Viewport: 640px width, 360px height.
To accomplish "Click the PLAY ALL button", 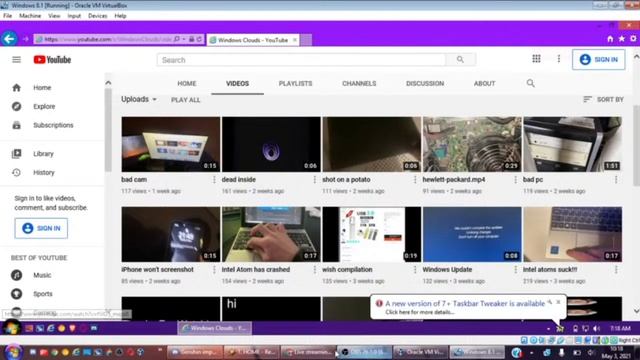I will point(186,100).
